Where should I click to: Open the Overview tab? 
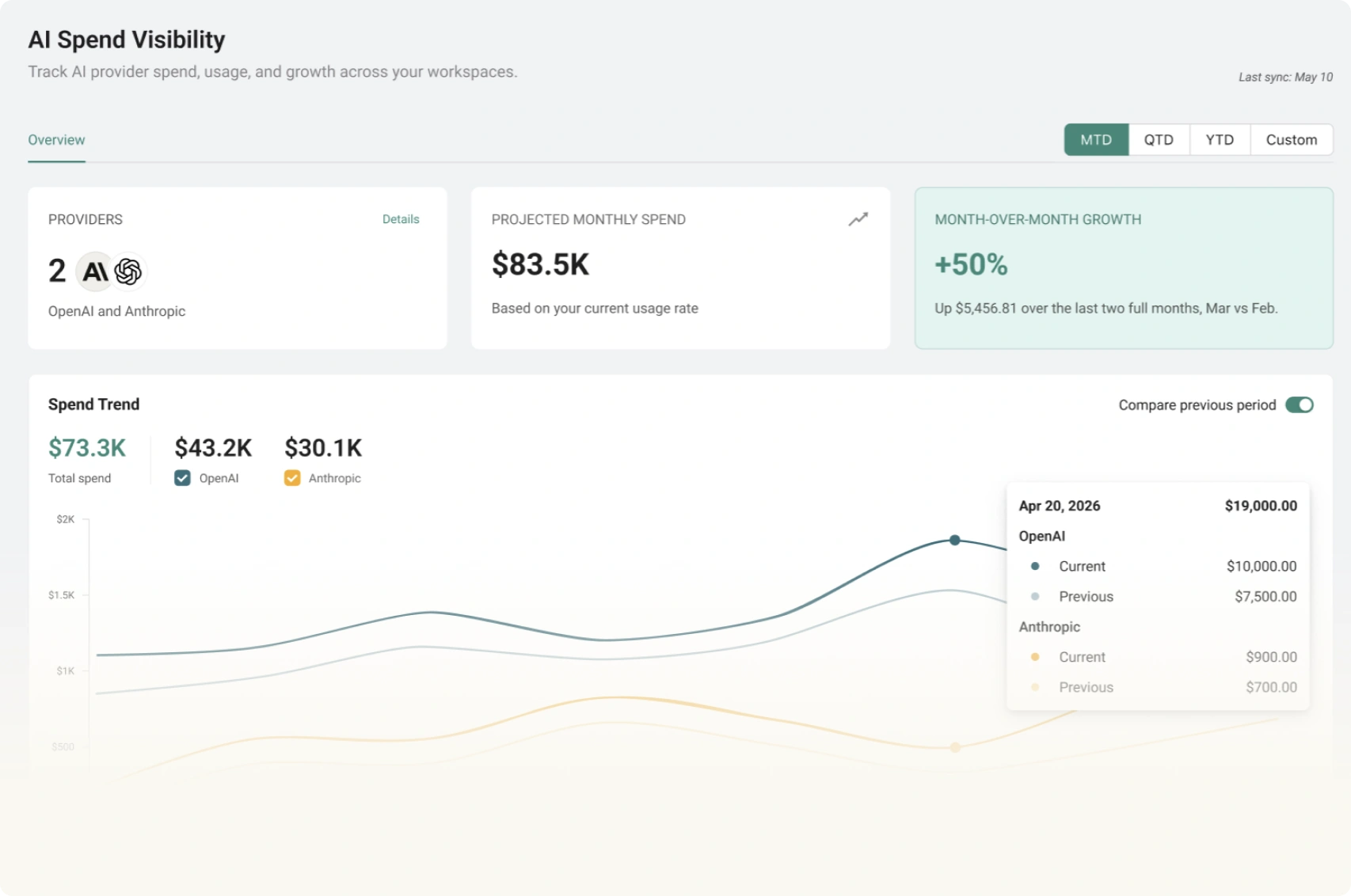(56, 140)
